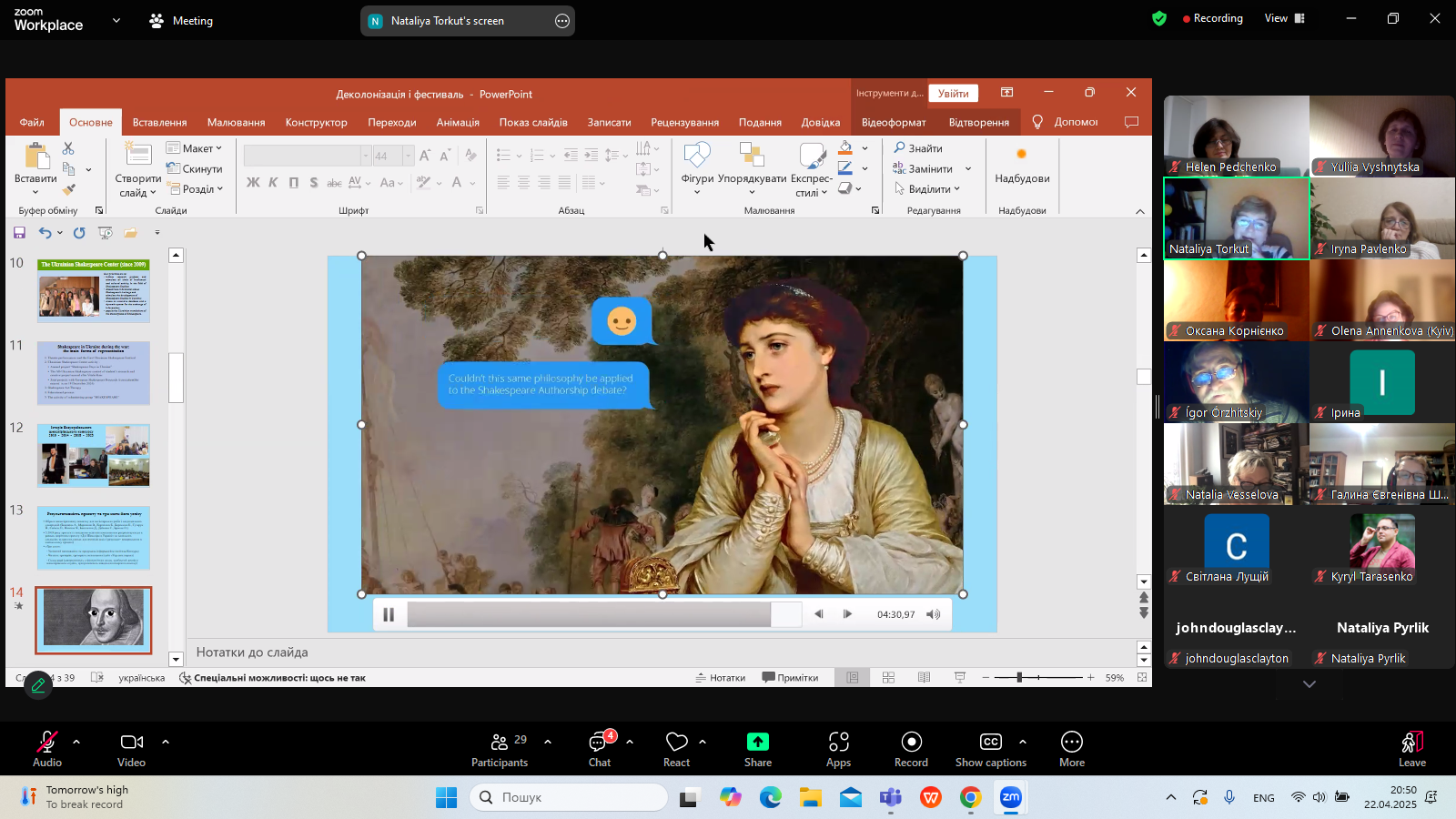Viewport: 1456px width, 819px height.
Task: Toggle the Video camera on
Action: pos(131,742)
